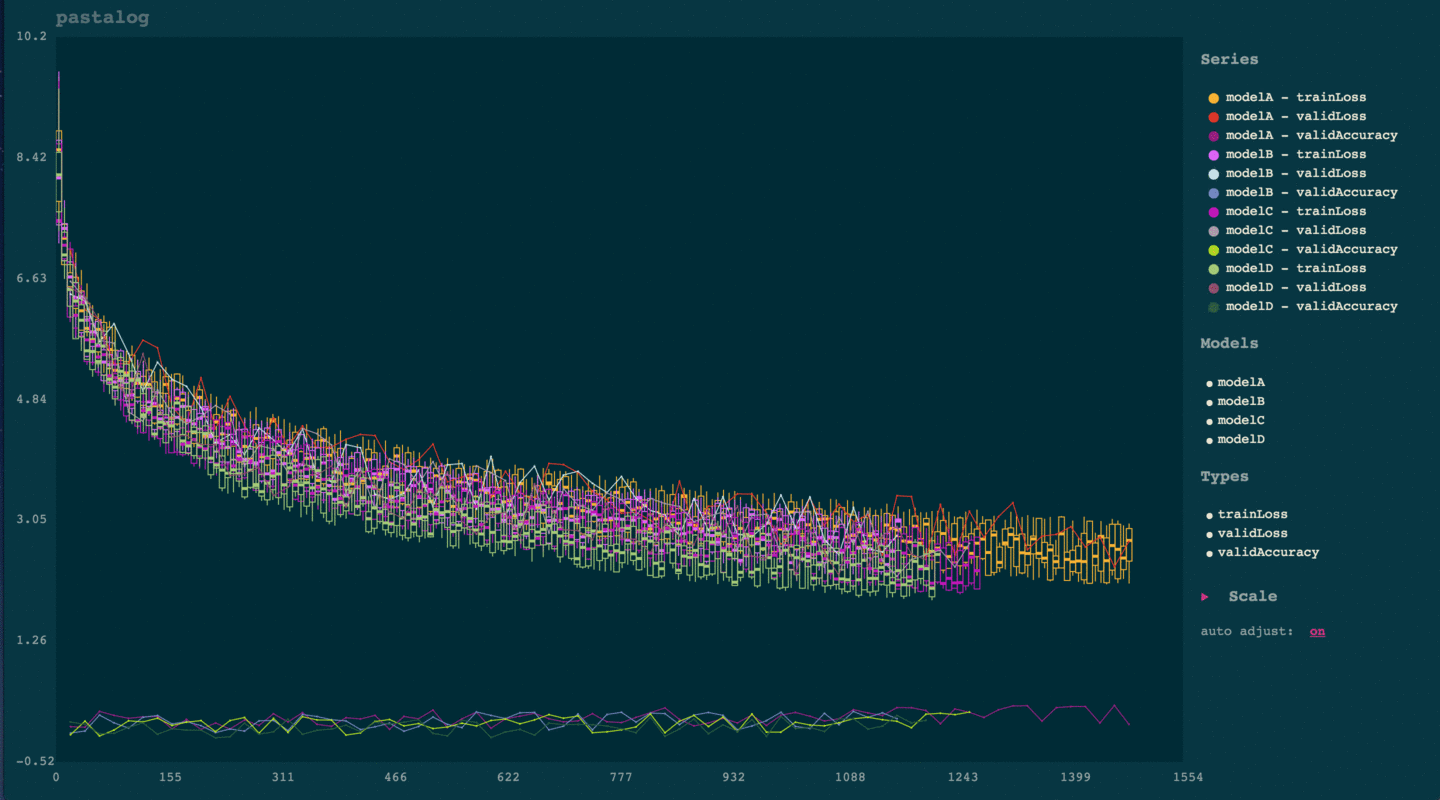
Task: Click the 'Models' heading
Action: click(x=1230, y=343)
